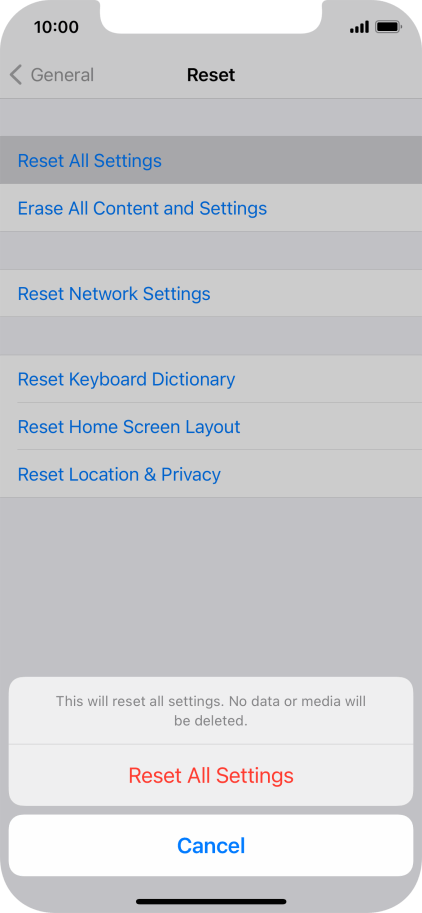Go back via the General label
The width and height of the screenshot is (422, 913).
pyautogui.click(x=62, y=75)
